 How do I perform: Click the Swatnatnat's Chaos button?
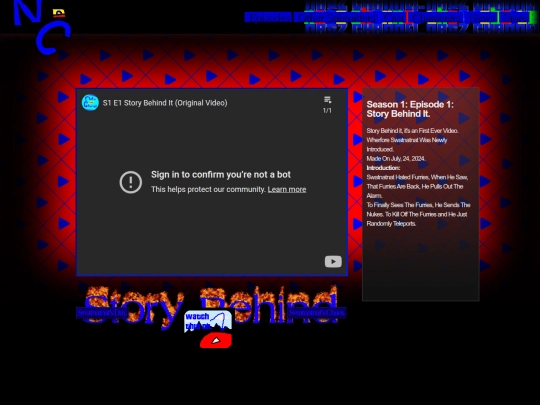[317, 313]
